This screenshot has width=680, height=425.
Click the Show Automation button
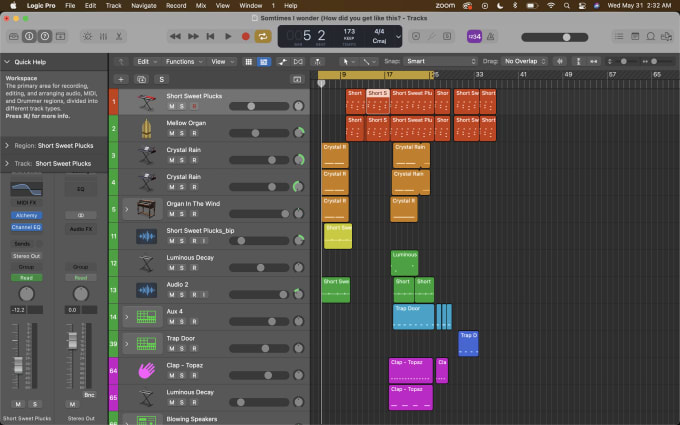coord(282,62)
